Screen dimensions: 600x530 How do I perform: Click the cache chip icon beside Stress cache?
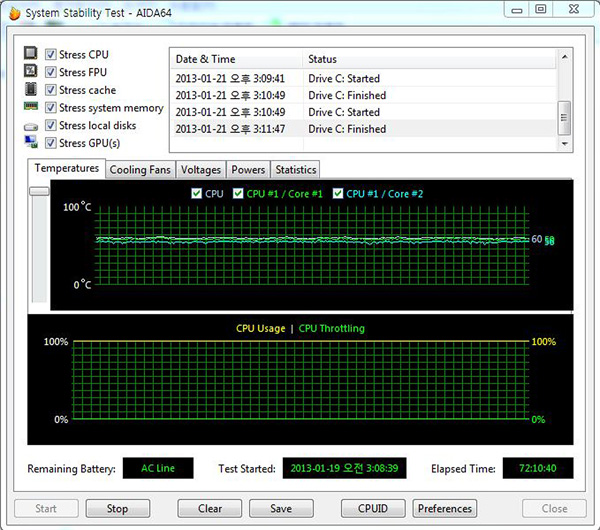click(31, 89)
